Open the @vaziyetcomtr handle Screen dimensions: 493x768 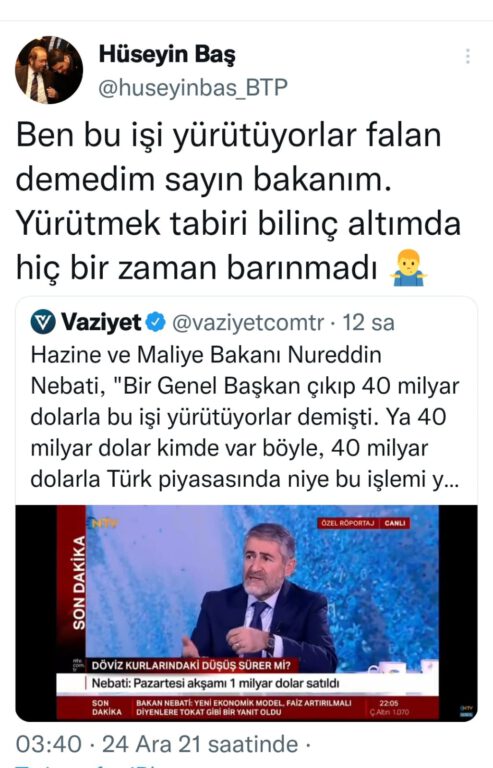point(248,322)
